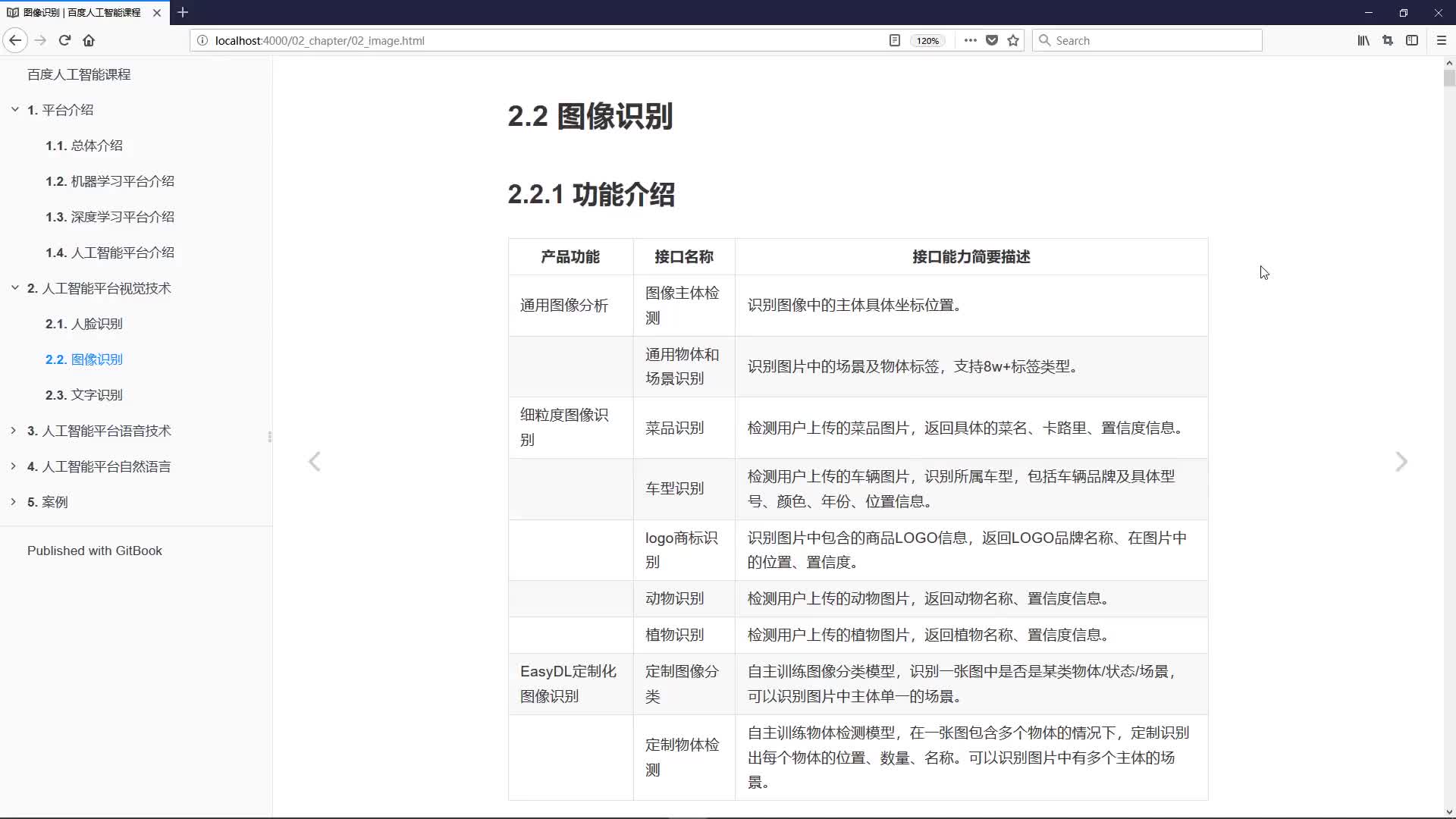Image resolution: width=1456 pixels, height=819 pixels.
Task: Click the 2.2.1 功能介绍 heading
Action: point(591,194)
